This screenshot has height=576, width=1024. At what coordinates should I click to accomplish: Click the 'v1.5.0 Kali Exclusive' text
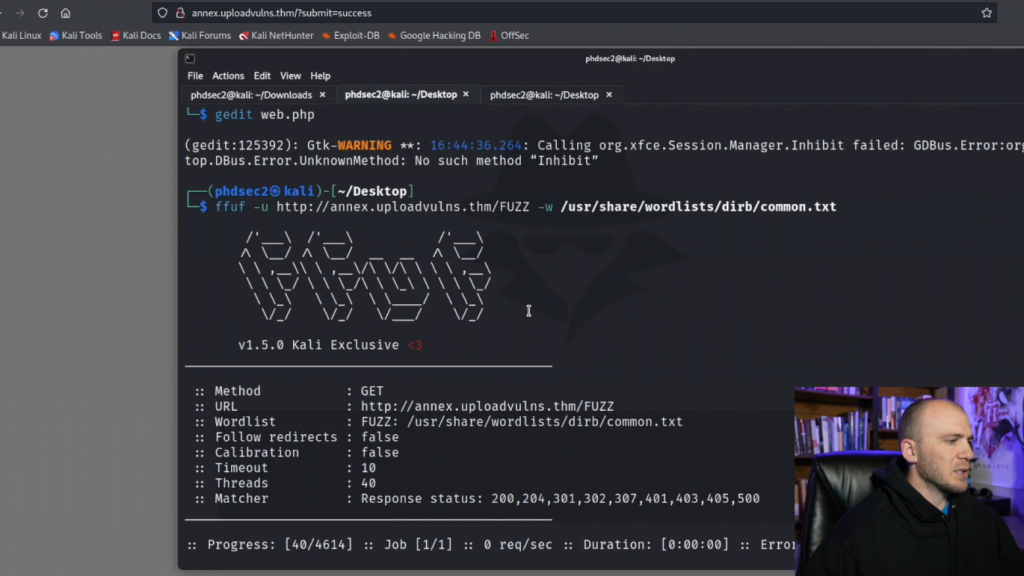(x=319, y=345)
